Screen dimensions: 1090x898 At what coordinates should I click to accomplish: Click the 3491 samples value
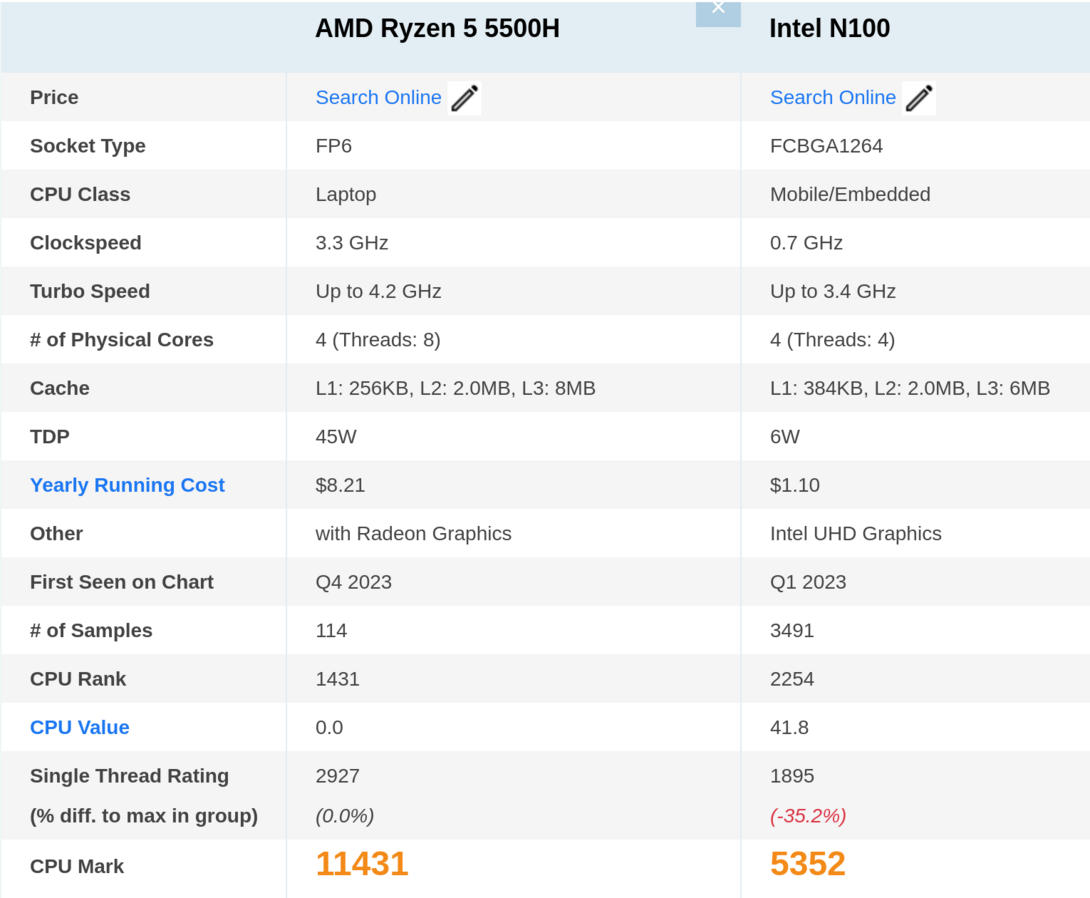click(791, 631)
